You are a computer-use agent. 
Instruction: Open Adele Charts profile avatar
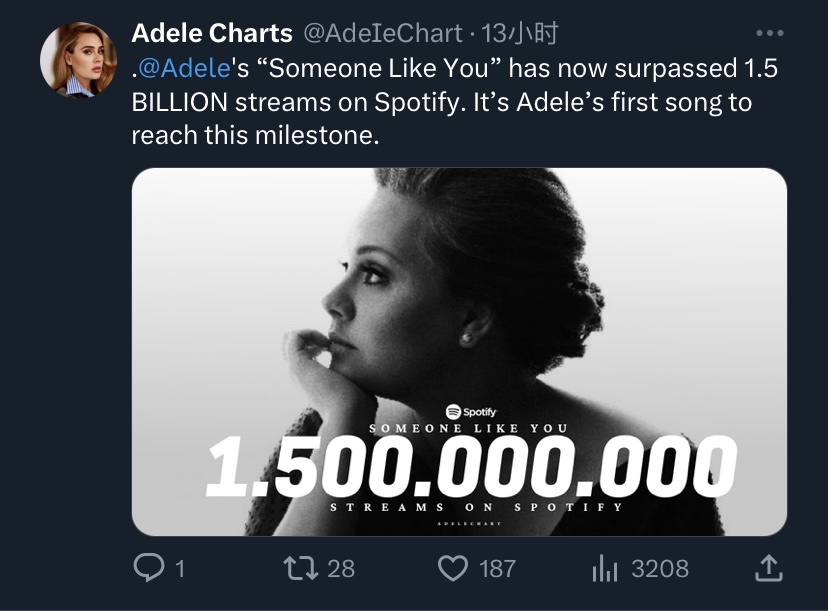[79, 60]
